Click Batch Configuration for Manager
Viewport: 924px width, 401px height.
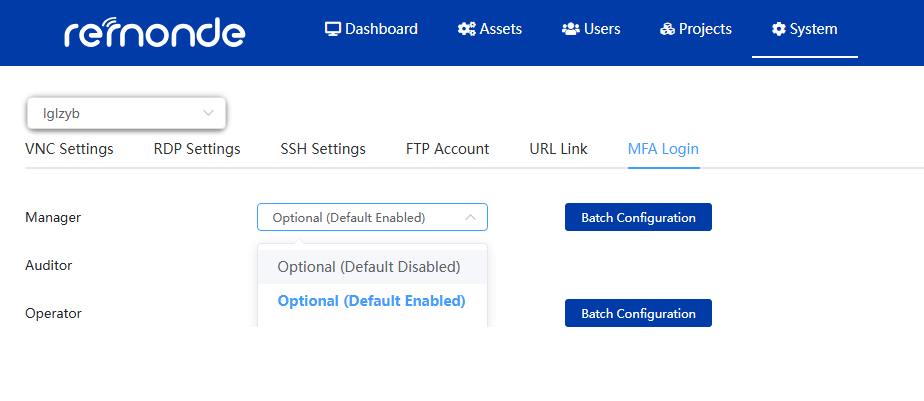point(638,217)
